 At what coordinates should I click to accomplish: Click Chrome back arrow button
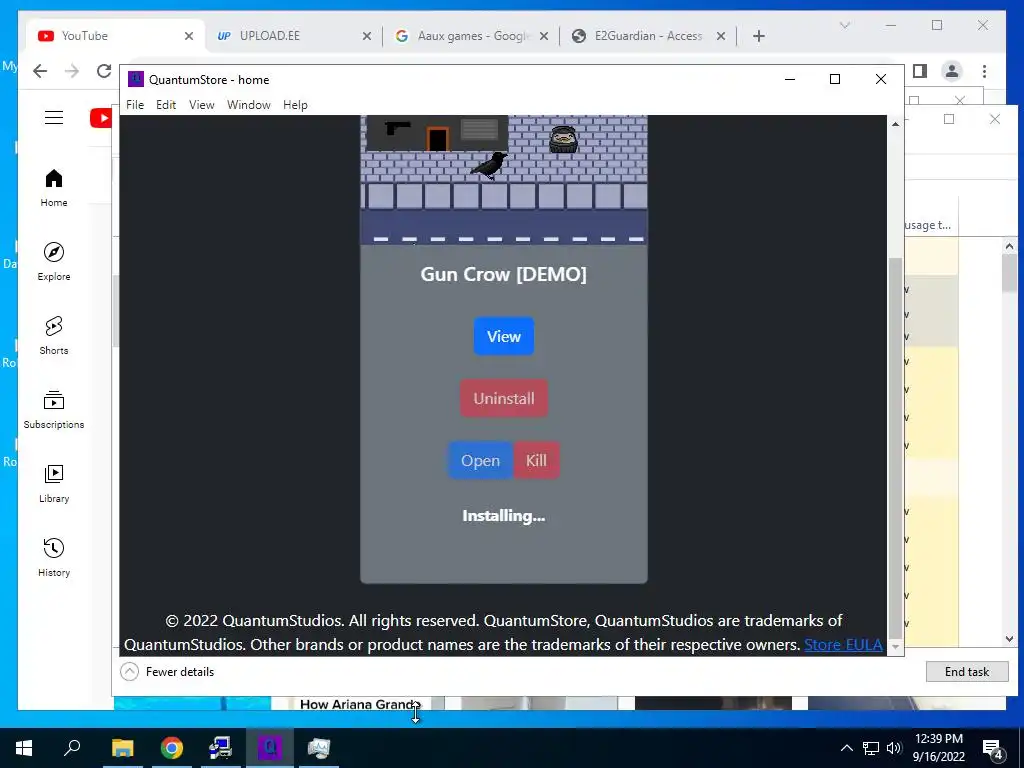coord(40,71)
